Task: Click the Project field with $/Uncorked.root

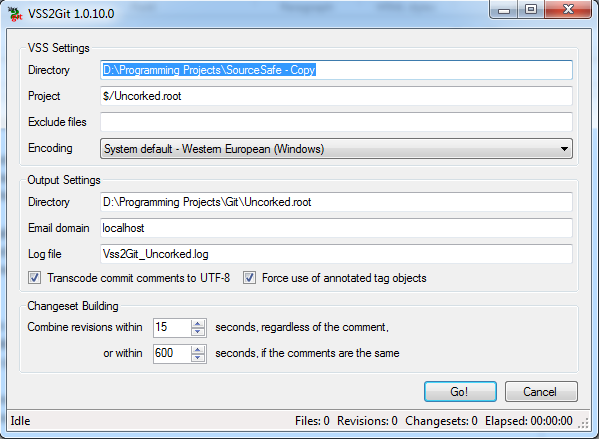Action: click(336, 96)
